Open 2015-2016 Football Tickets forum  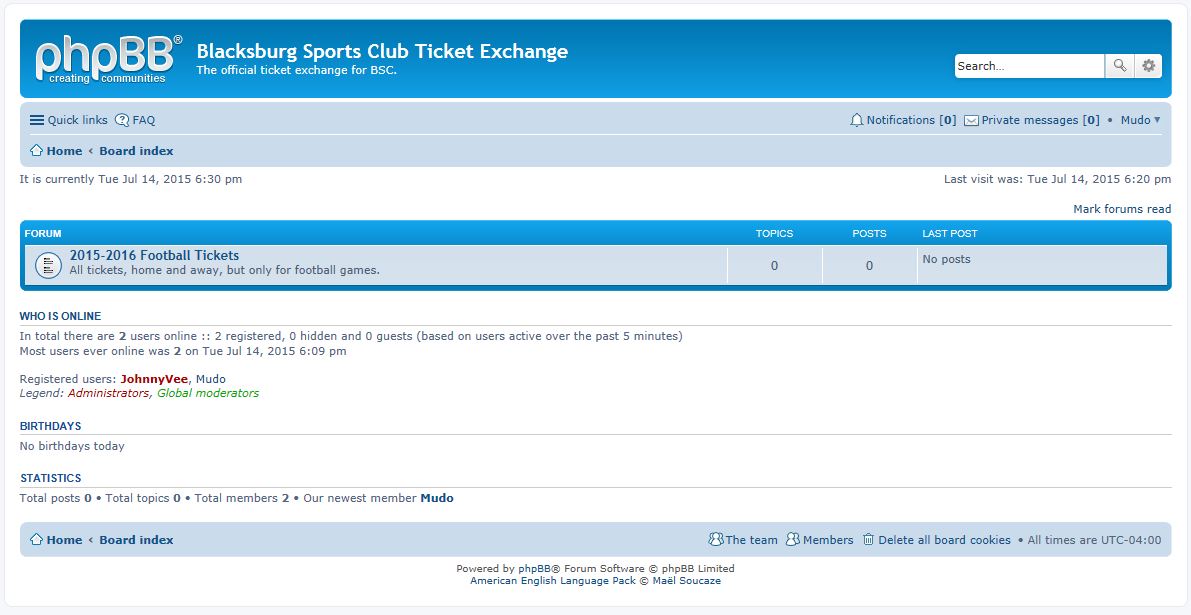click(x=154, y=256)
